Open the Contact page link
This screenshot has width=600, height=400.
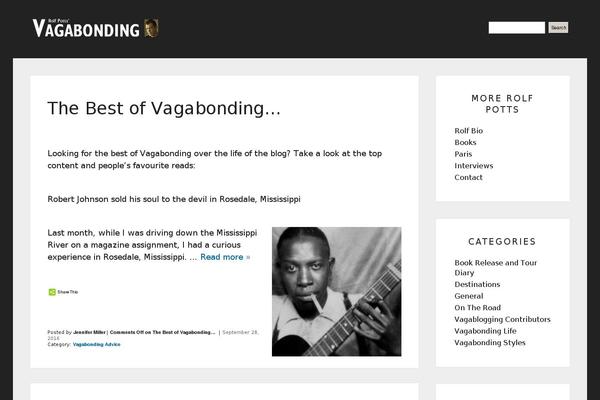pyautogui.click(x=468, y=177)
